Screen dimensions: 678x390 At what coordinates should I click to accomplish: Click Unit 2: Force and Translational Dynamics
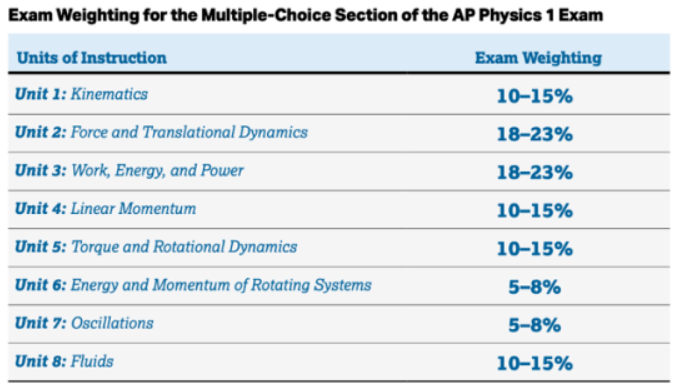161,132
